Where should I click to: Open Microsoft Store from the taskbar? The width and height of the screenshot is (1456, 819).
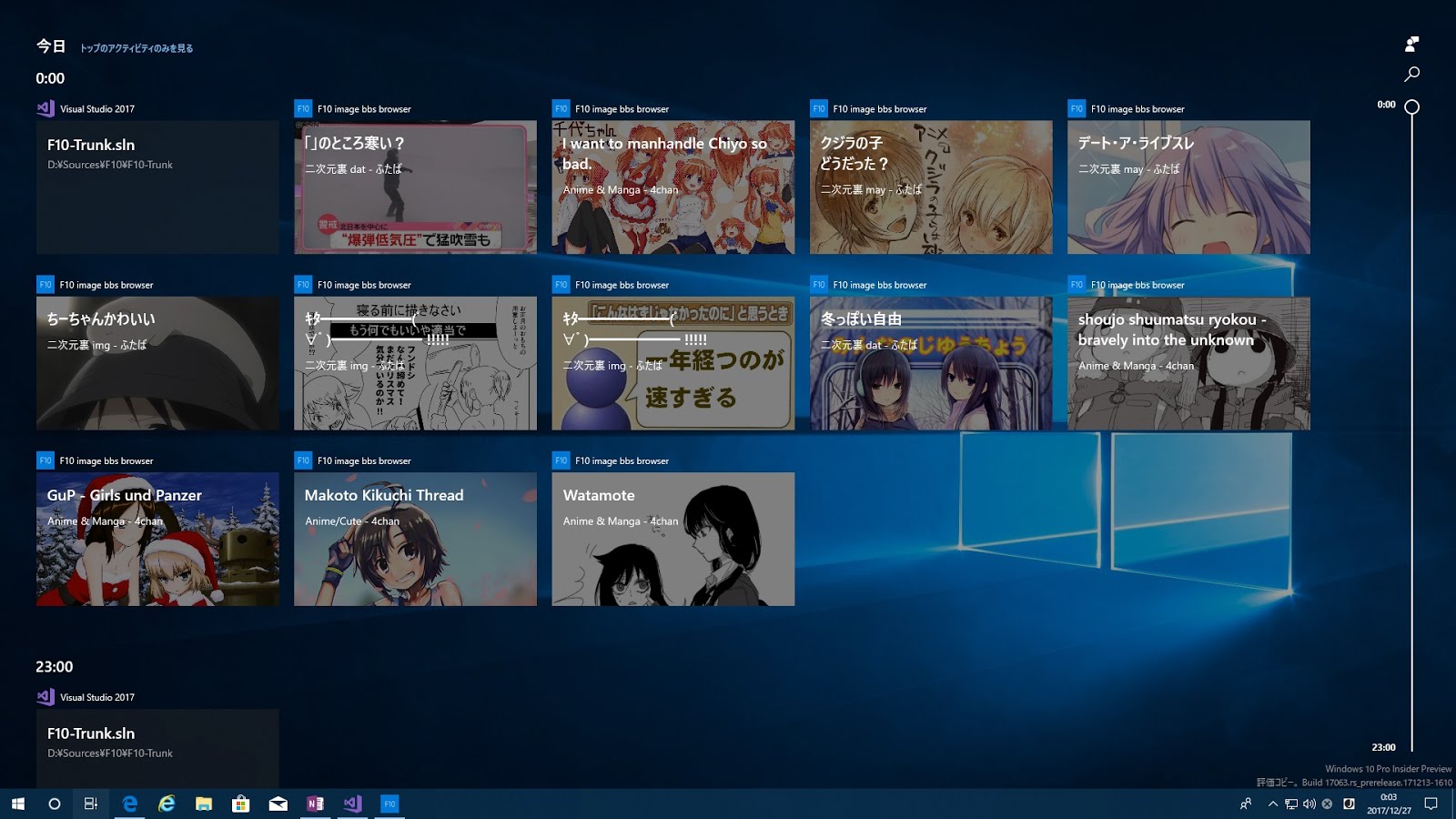pos(241,804)
